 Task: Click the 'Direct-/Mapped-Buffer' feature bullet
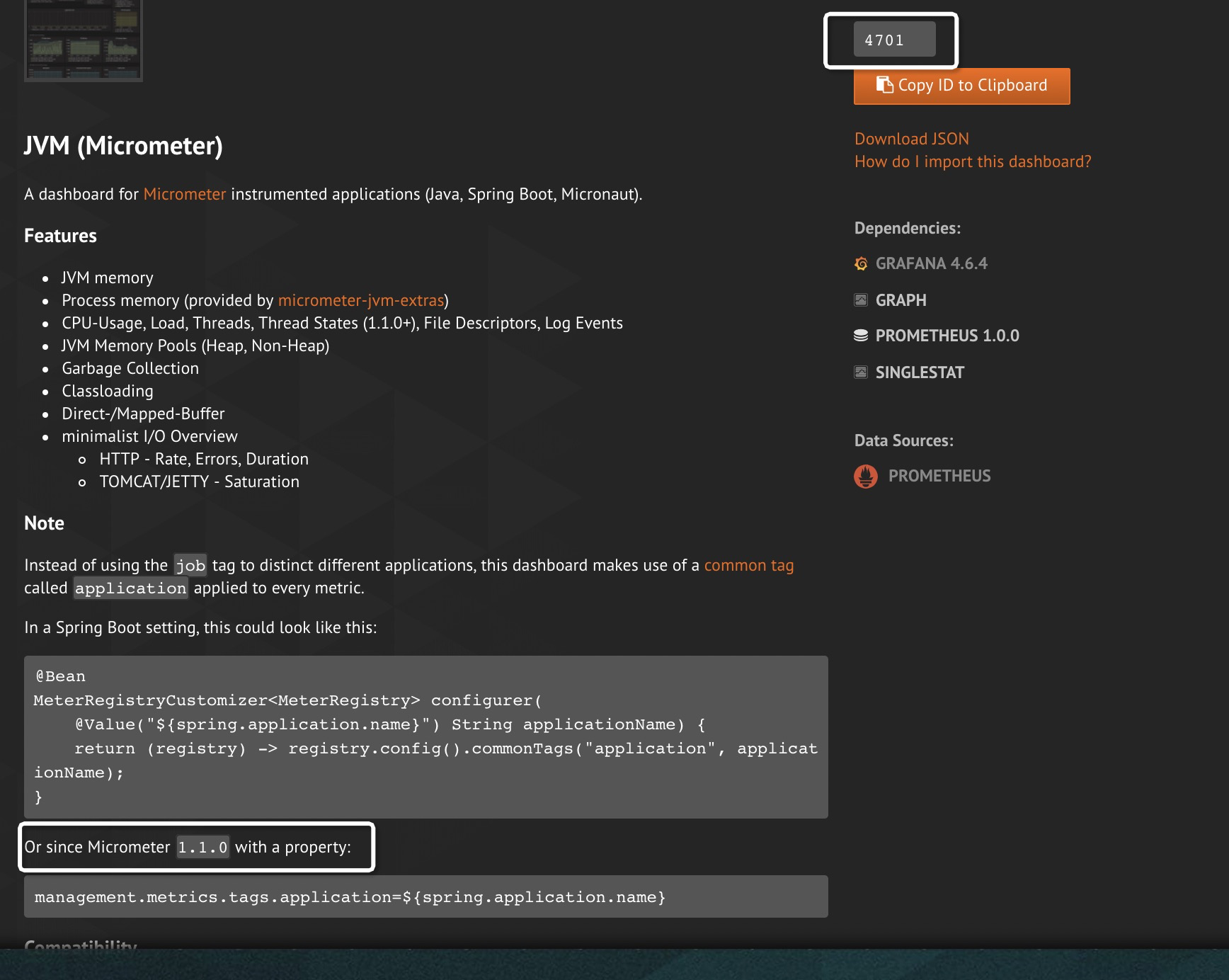[x=143, y=414]
